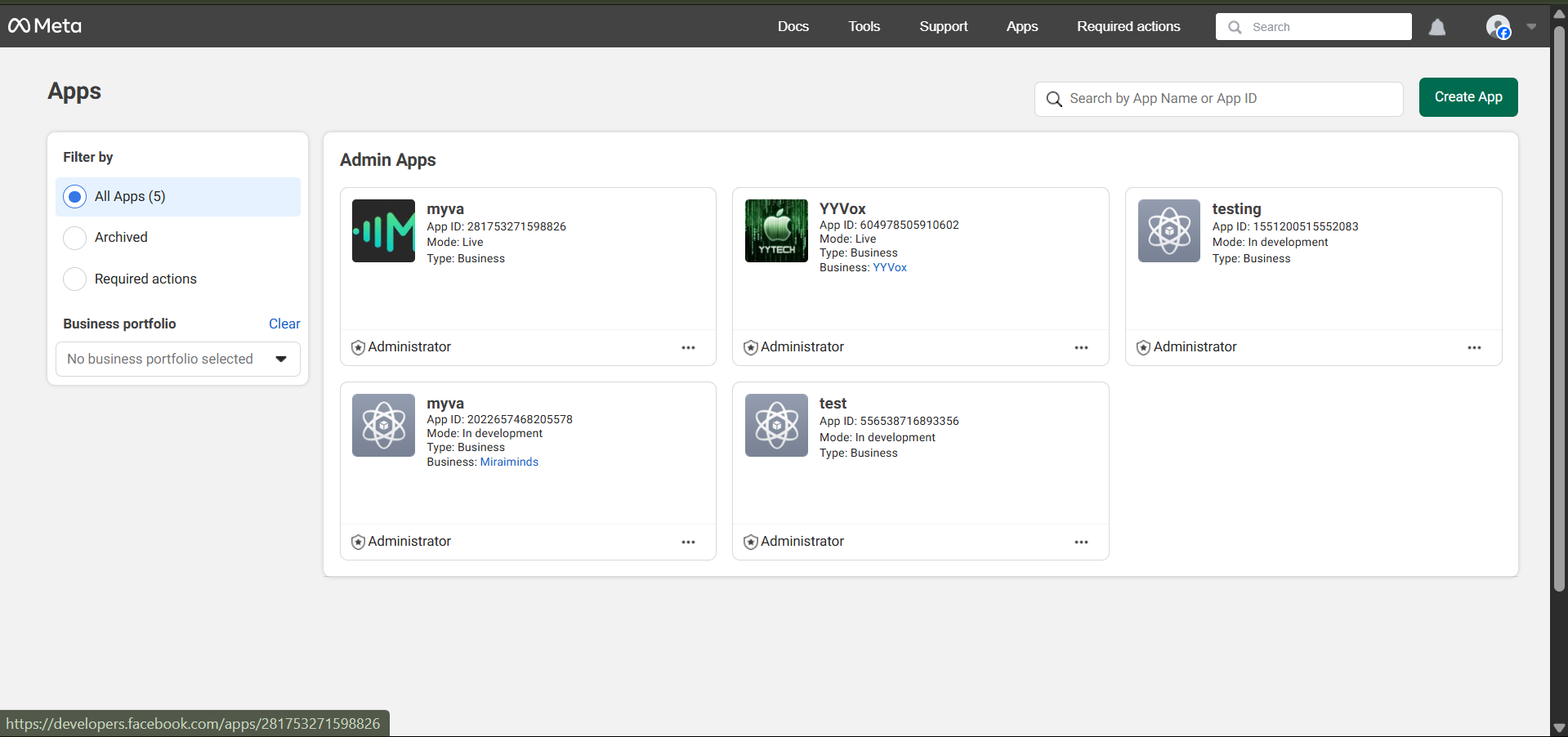The width and height of the screenshot is (1568, 737).
Task: Open the three-dot menu on the test card
Action: (1080, 542)
